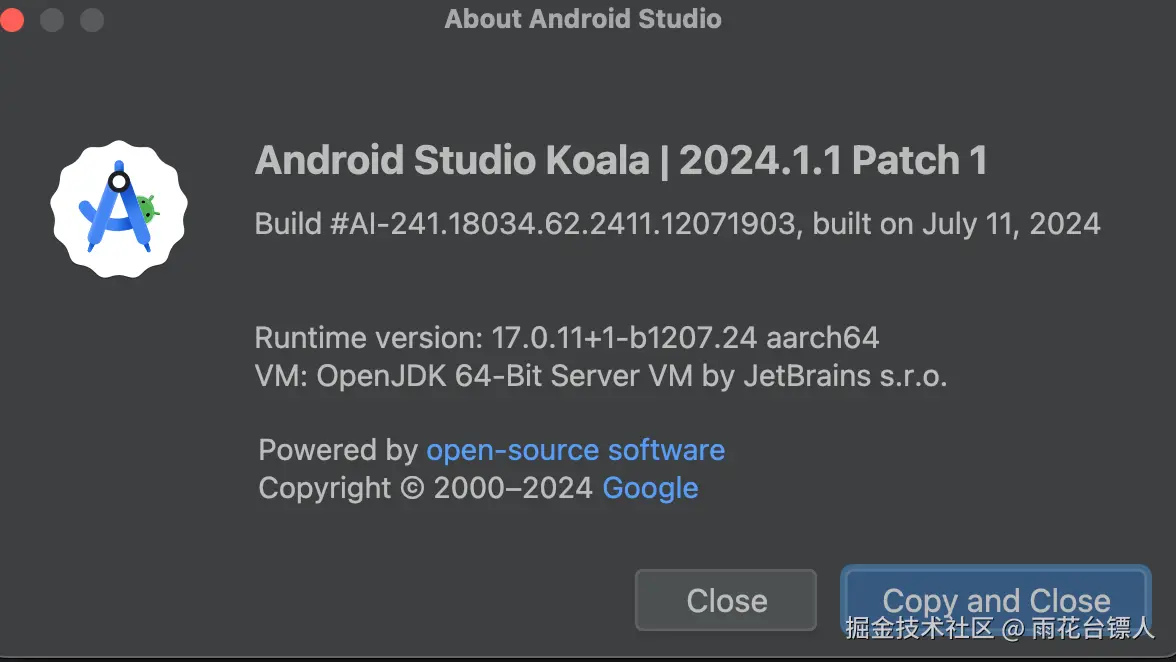This screenshot has height=662, width=1176.
Task: Click the gray zoom window button
Action: coord(92,19)
